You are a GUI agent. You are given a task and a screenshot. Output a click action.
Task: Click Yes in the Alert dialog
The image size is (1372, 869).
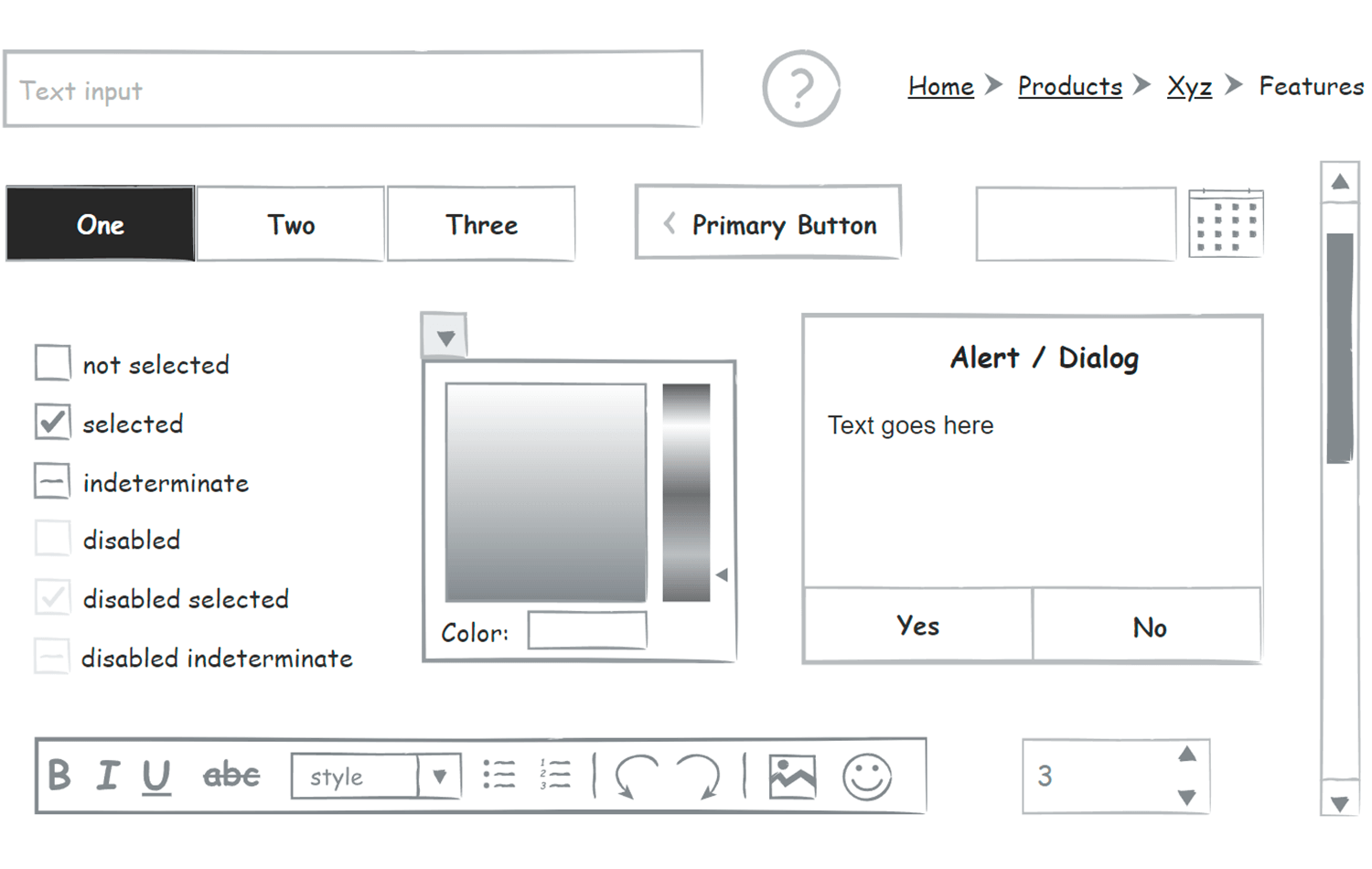(917, 625)
